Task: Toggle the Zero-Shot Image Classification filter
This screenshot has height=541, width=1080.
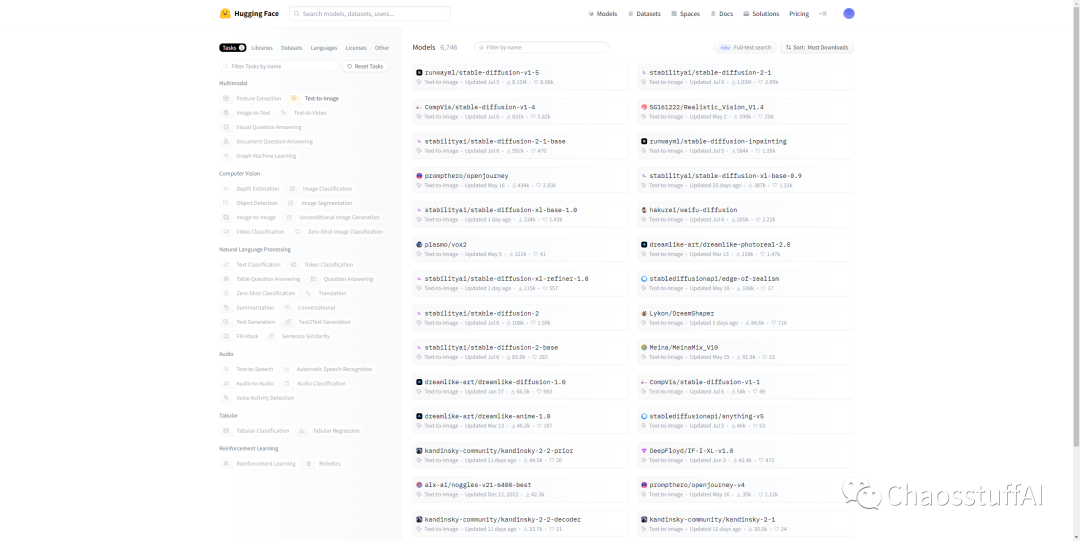Action: point(338,232)
